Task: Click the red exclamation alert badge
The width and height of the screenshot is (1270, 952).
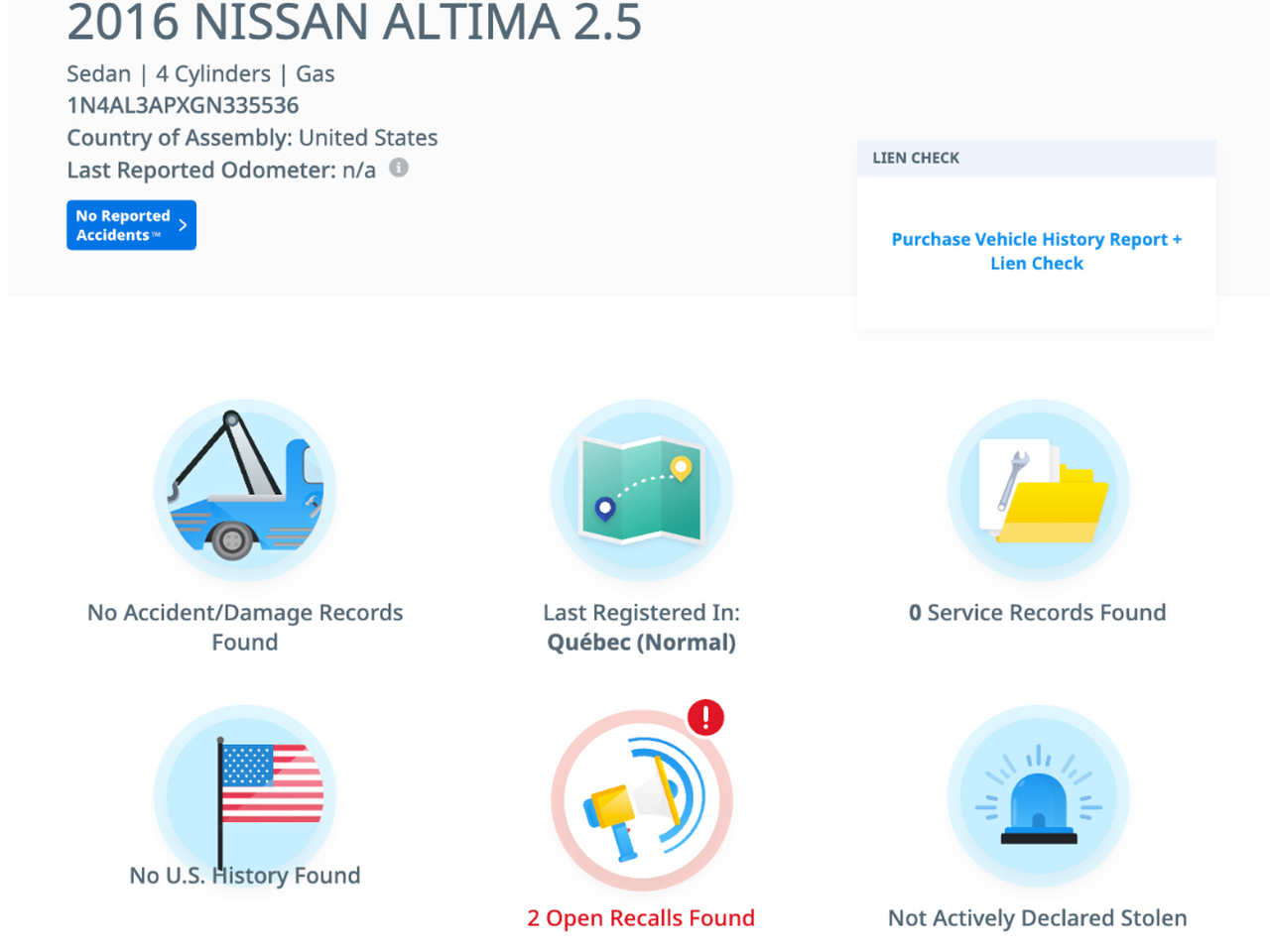Action: coord(705,717)
